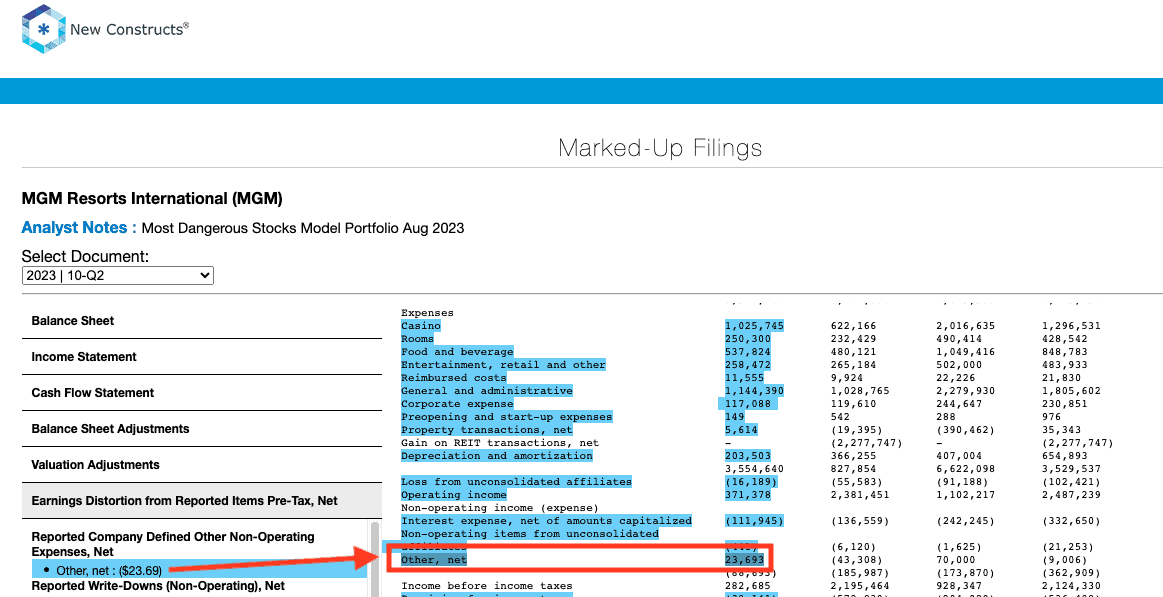Image resolution: width=1163 pixels, height=597 pixels.
Task: Select the Operating income value 371,378
Action: coord(747,495)
